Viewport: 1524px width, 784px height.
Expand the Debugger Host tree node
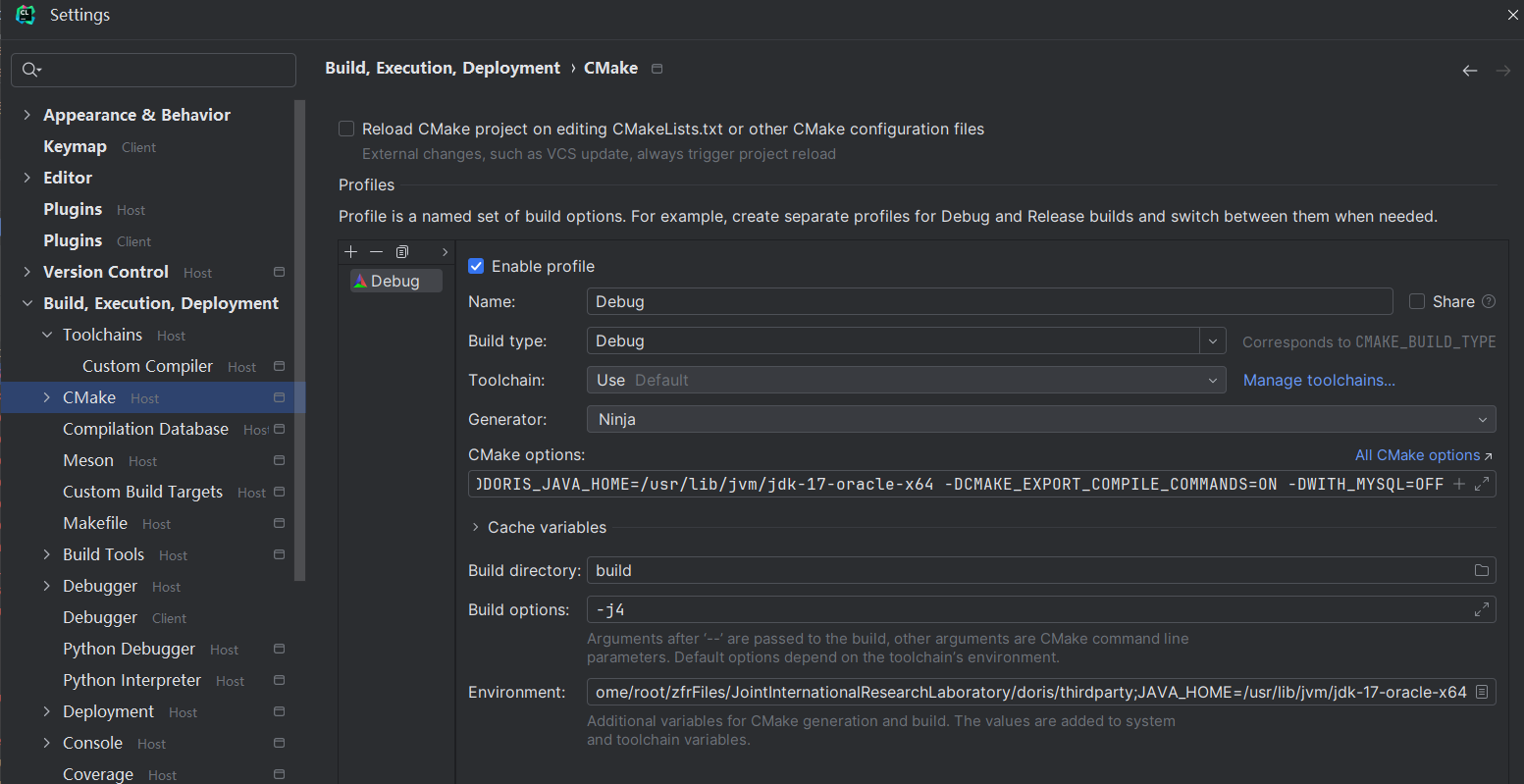[47, 586]
